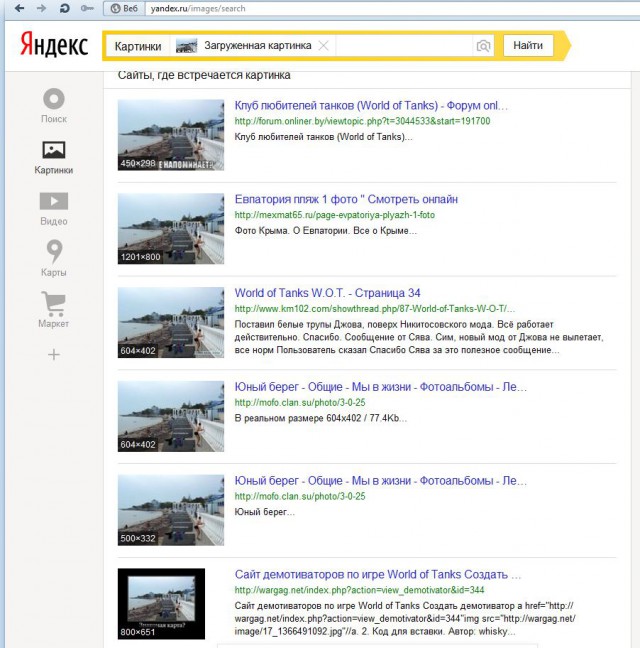The width and height of the screenshot is (640, 648).
Task: Open Маркет in the left sidebar
Action: (54, 310)
